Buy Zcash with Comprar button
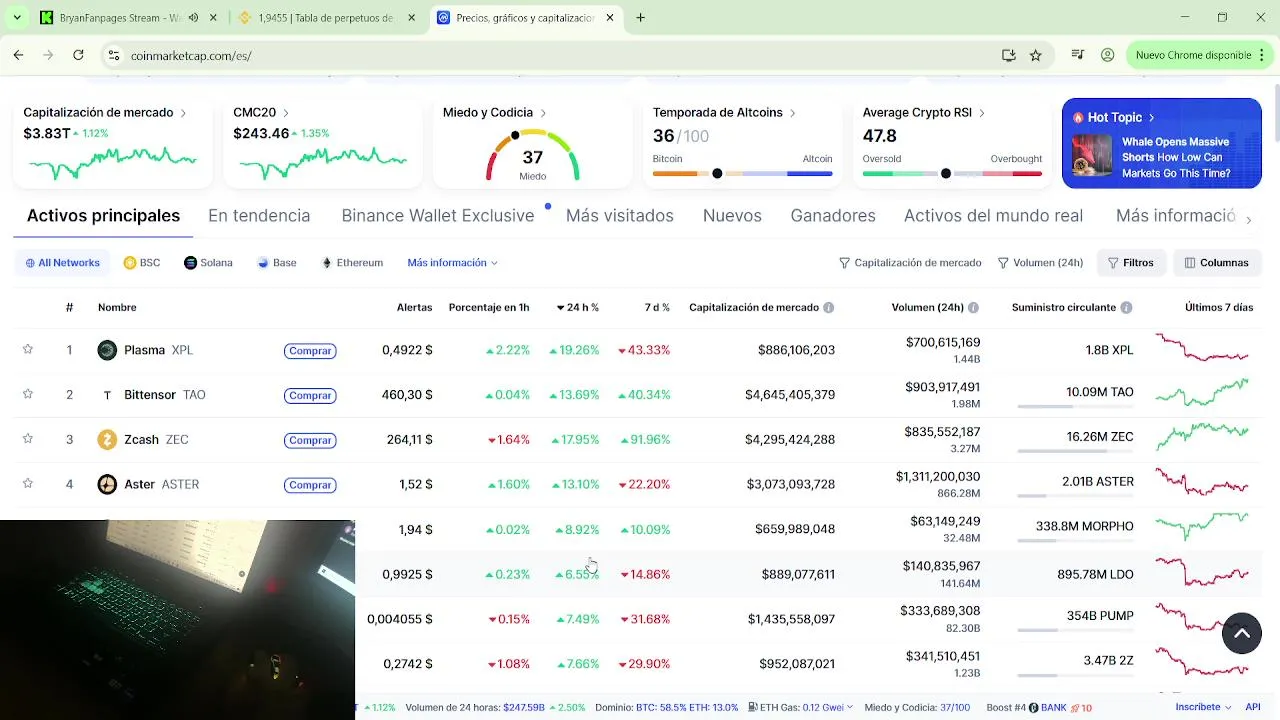 click(x=310, y=441)
